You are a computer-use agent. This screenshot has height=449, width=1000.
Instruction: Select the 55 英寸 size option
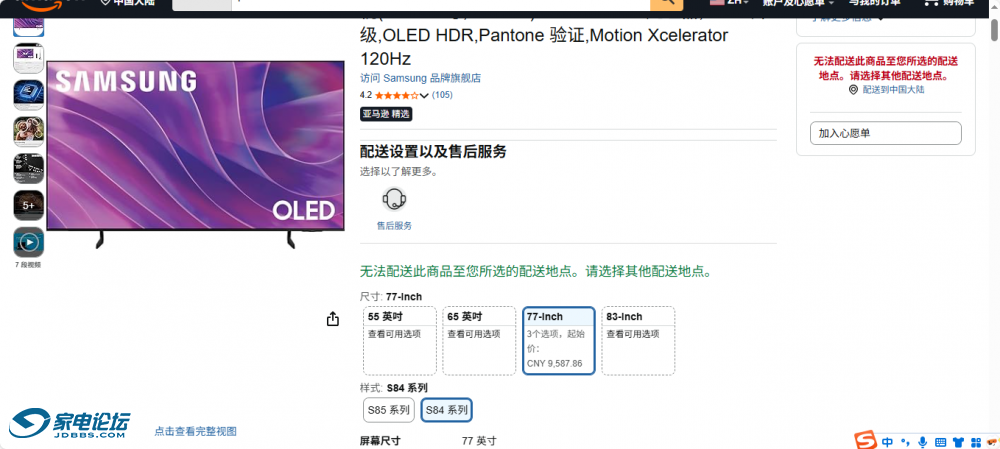[400, 340]
